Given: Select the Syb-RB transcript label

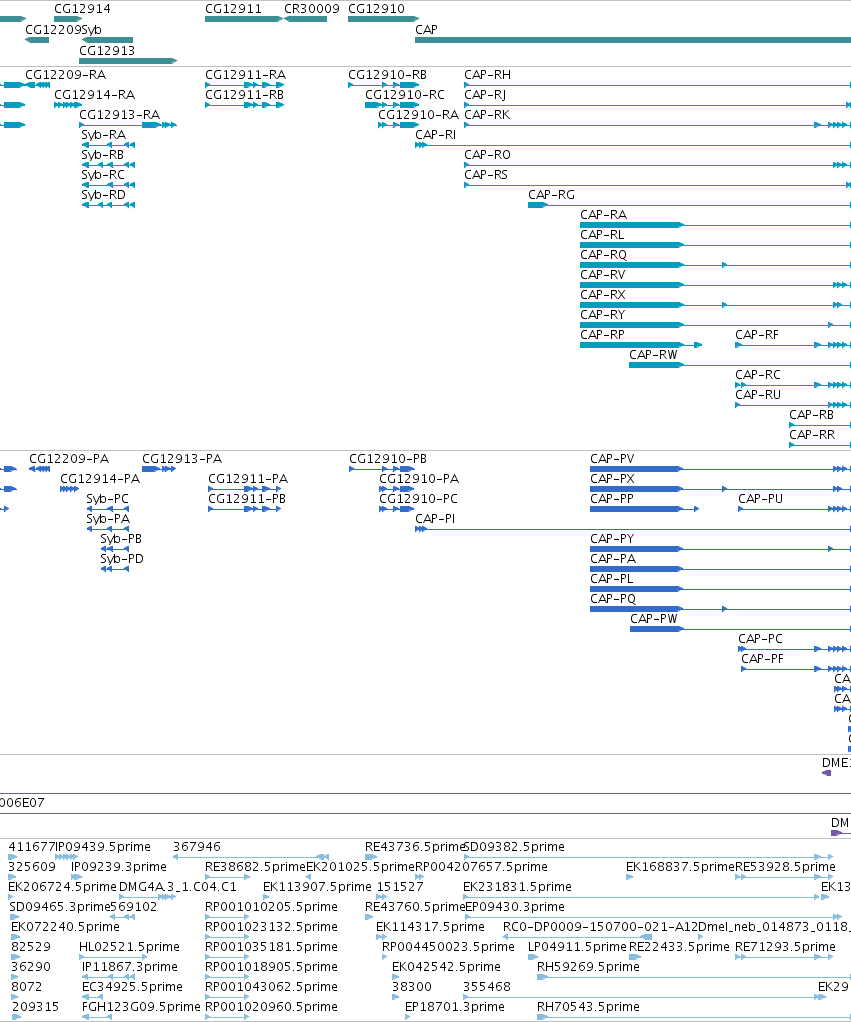Looking at the screenshot, I should click(x=102, y=154).
